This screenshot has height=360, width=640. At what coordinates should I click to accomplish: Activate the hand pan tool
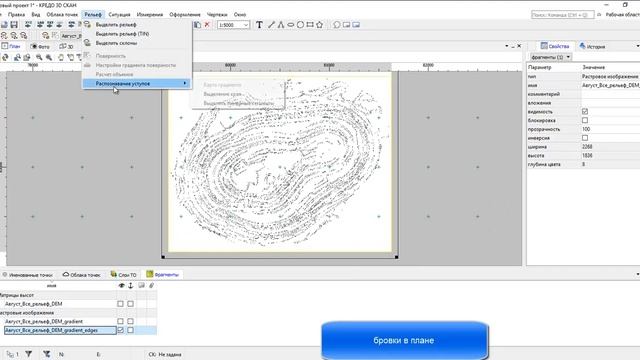61,58
